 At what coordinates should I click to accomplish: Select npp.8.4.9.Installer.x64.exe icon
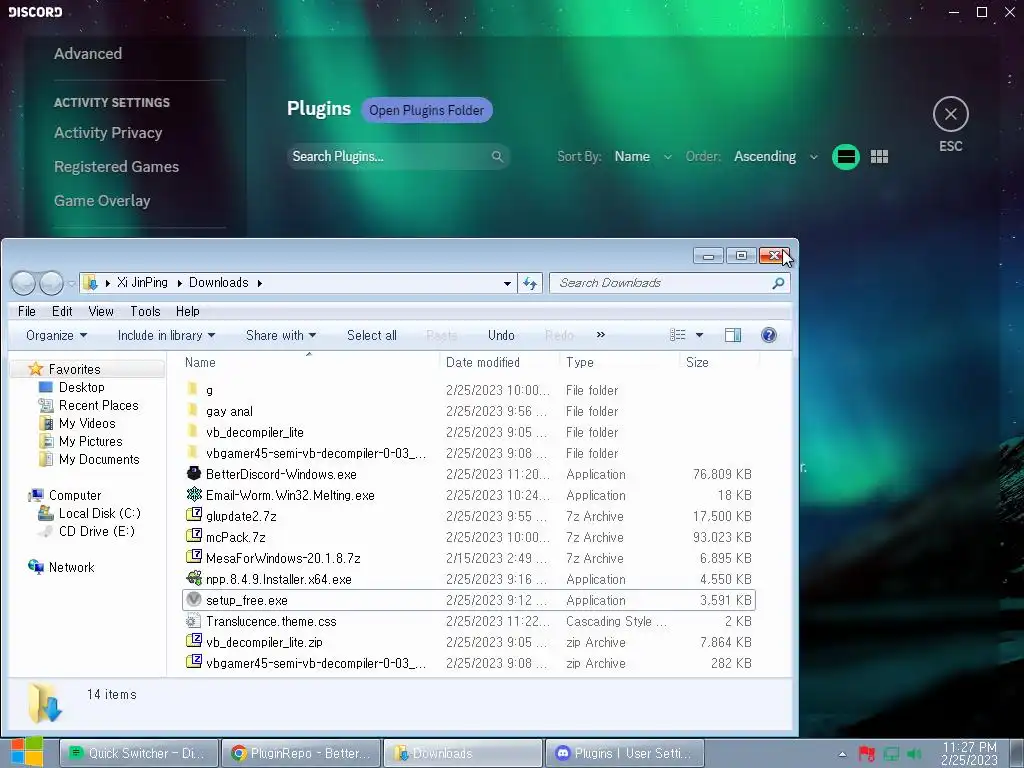click(193, 578)
